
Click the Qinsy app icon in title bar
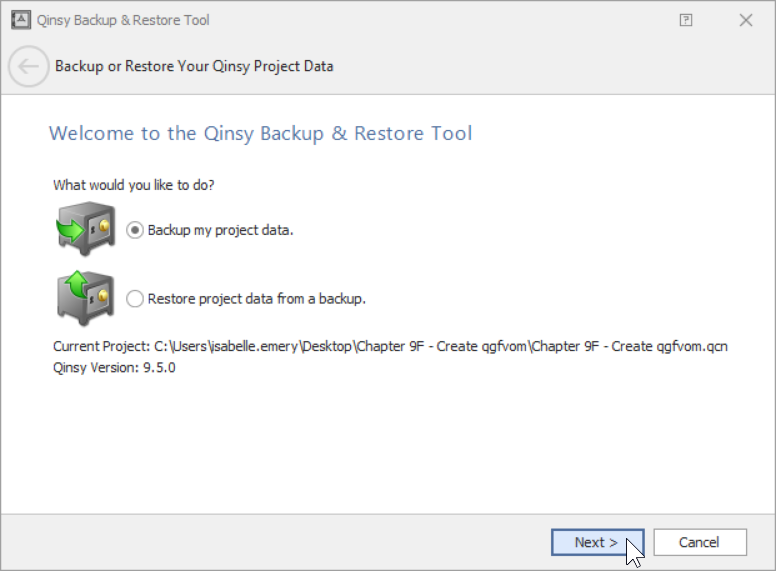pyautogui.click(x=21, y=20)
